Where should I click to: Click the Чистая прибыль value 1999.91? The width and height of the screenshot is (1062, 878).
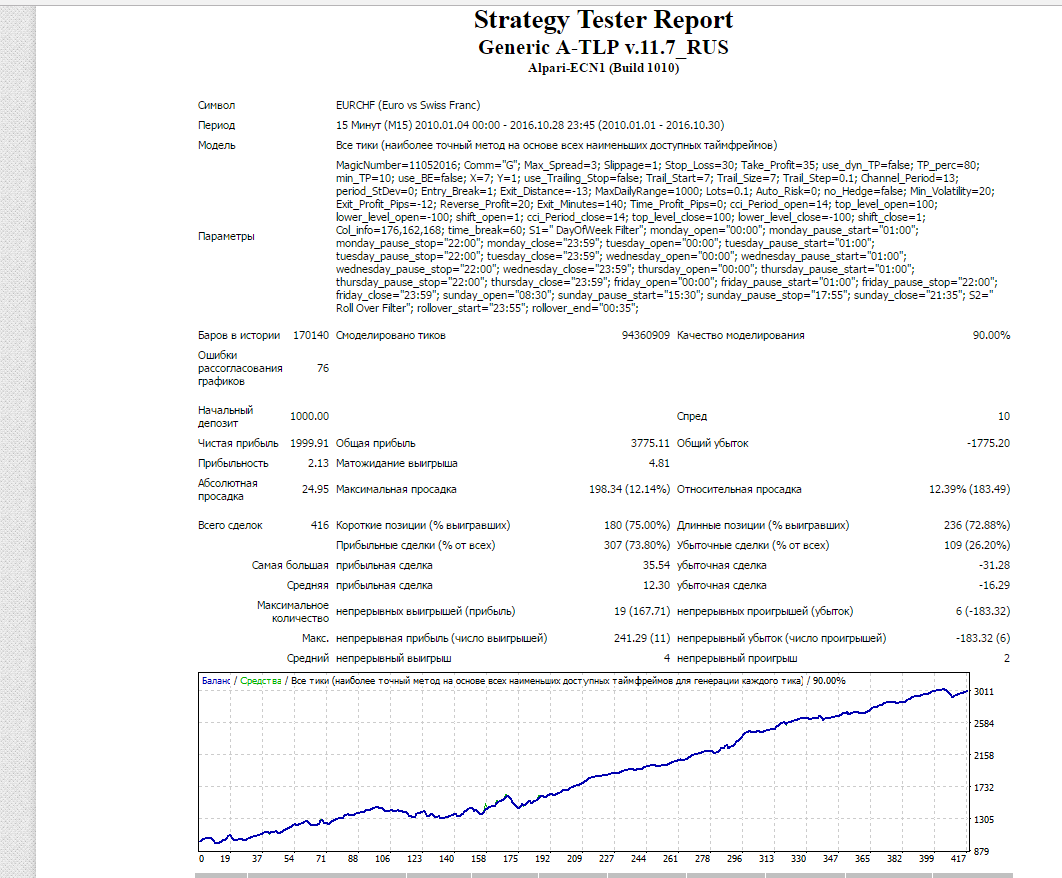point(310,443)
